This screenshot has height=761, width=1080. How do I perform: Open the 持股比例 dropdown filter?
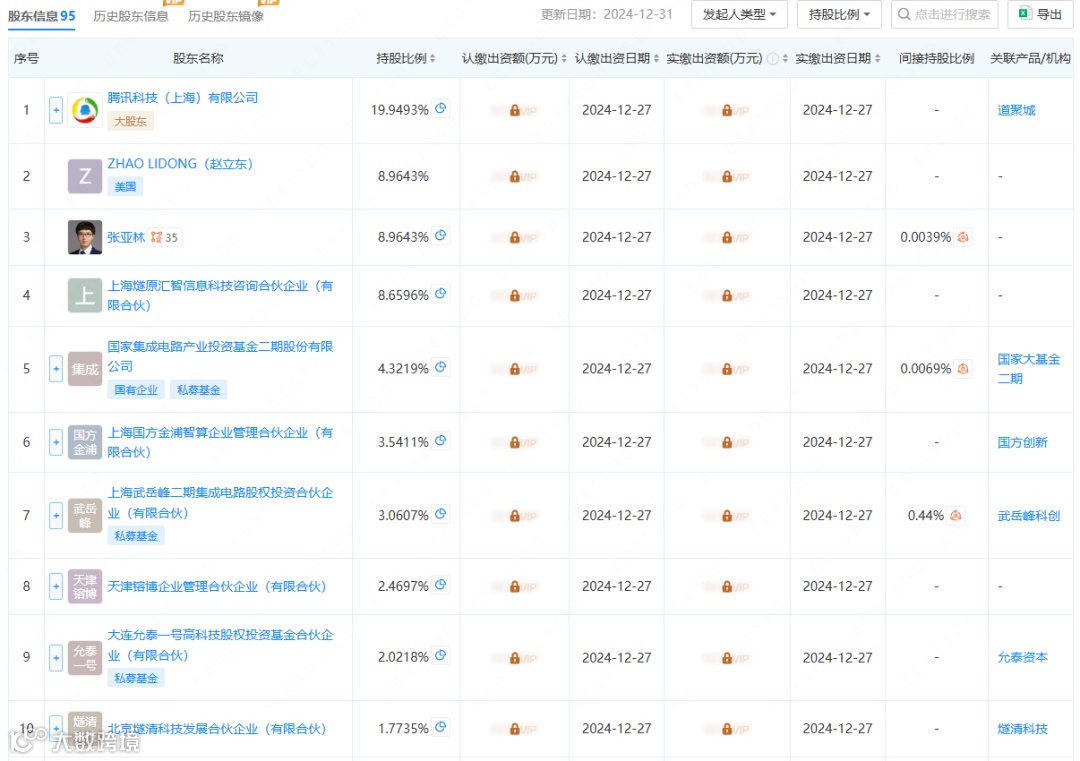pyautogui.click(x=839, y=14)
